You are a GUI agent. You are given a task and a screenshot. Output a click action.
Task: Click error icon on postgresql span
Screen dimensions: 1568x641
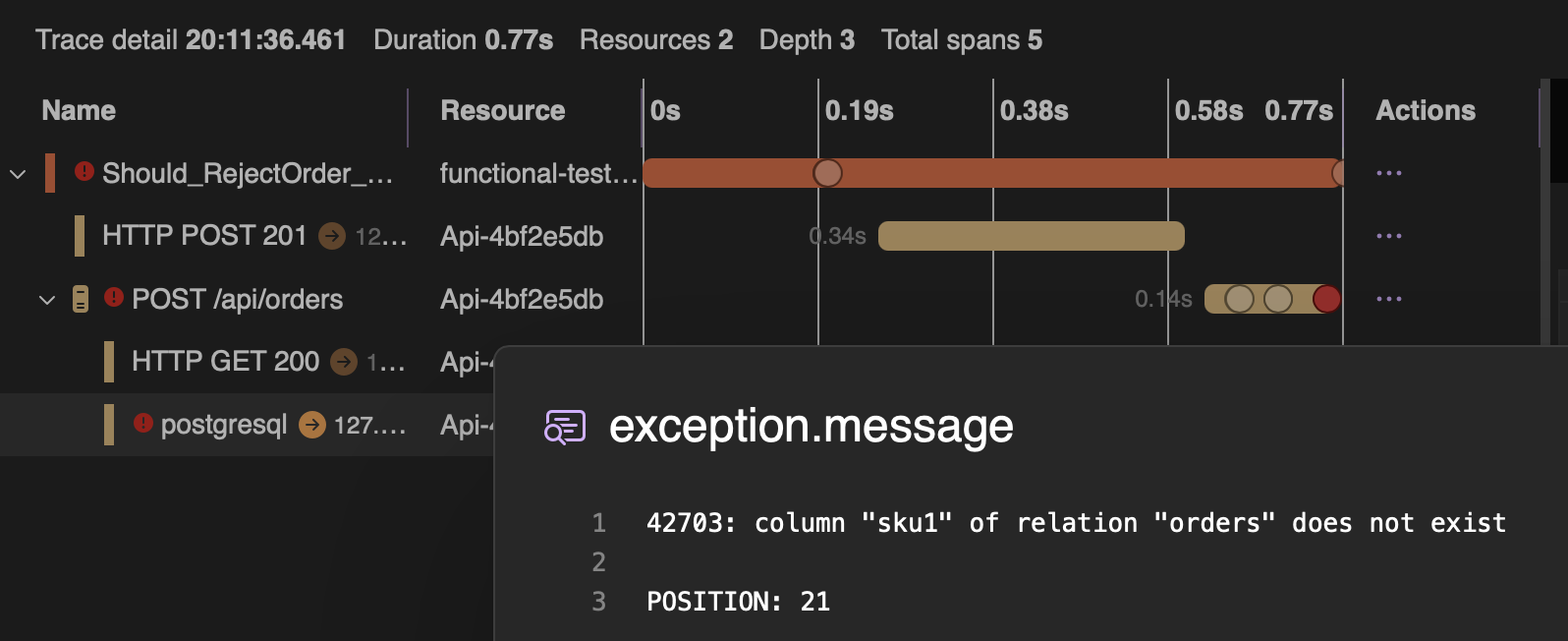[143, 423]
